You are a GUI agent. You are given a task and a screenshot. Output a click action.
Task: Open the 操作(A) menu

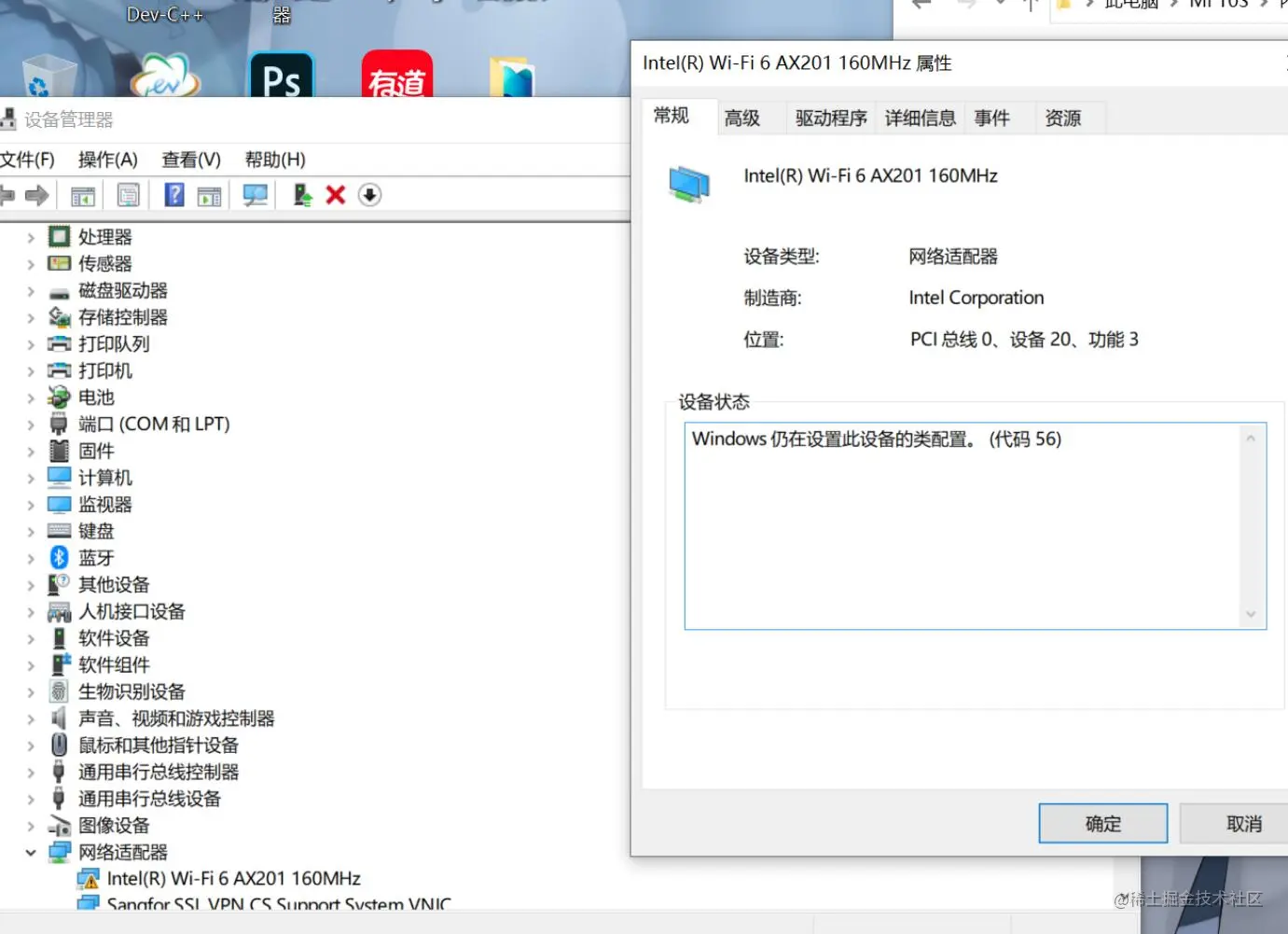pyautogui.click(x=107, y=160)
